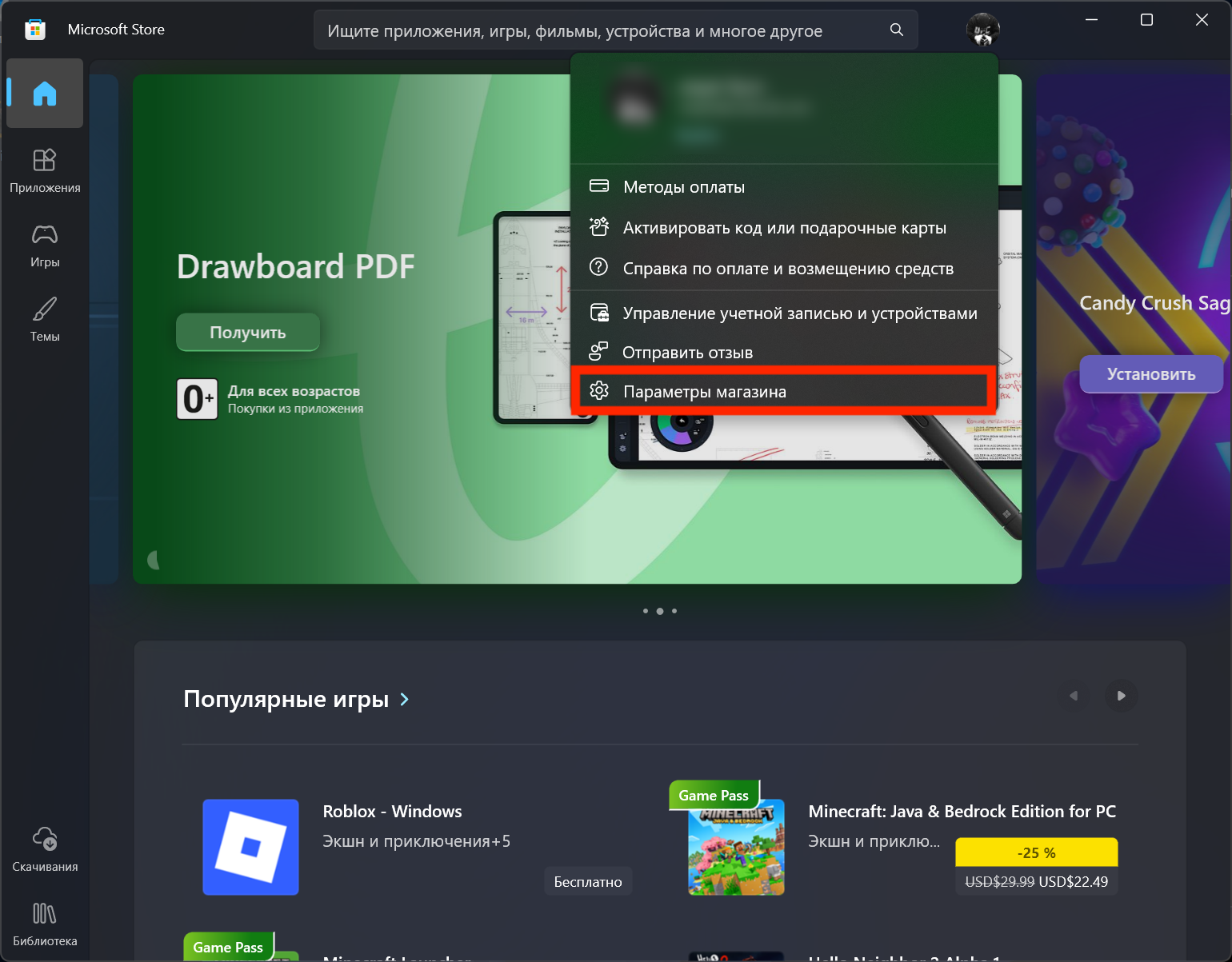Click the Microsoft Store logo icon
This screenshot has height=962, width=1232.
click(x=34, y=30)
